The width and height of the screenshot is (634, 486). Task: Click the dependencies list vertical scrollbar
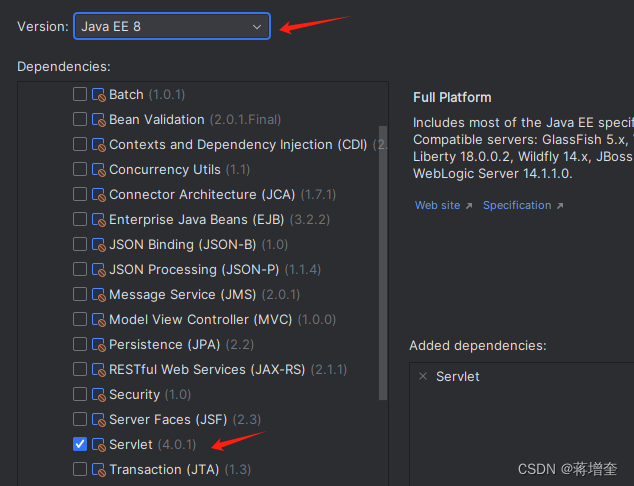[383, 263]
